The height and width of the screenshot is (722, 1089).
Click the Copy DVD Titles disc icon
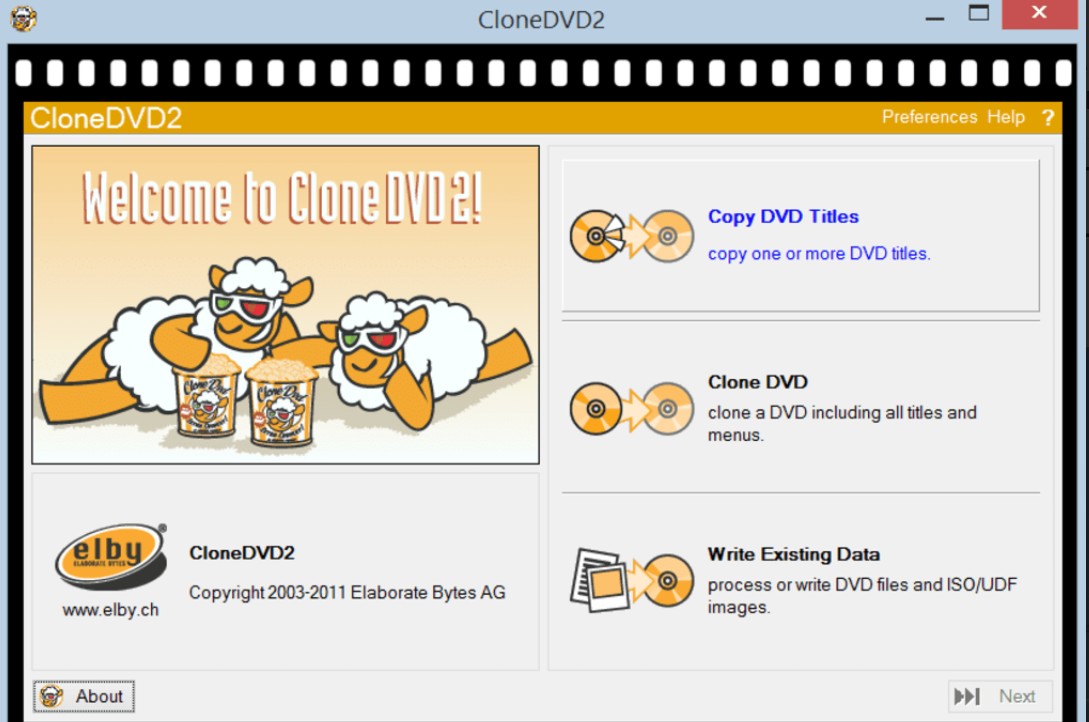coord(631,236)
